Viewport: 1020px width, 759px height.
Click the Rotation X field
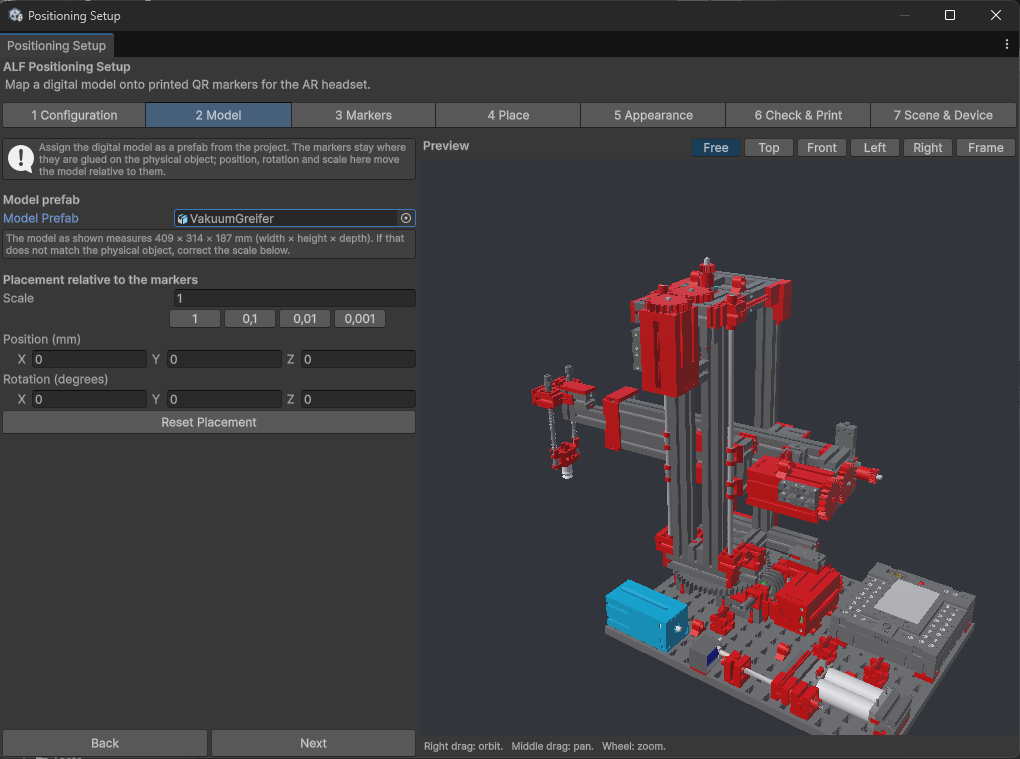point(89,399)
